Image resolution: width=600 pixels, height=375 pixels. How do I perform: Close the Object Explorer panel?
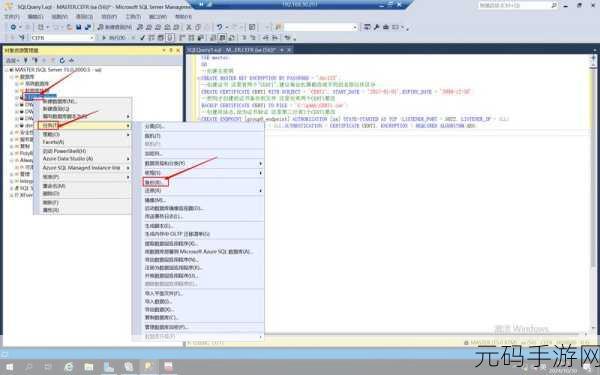[x=178, y=50]
